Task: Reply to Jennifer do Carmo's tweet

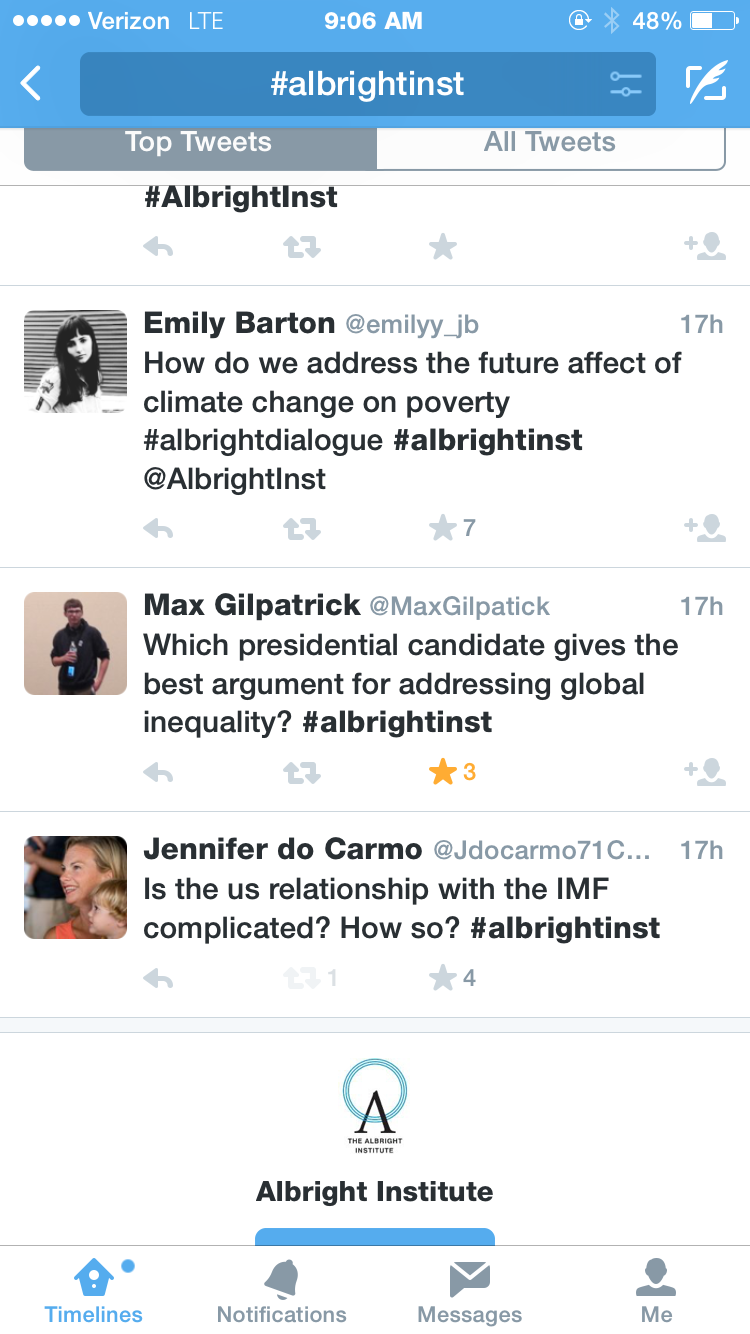Action: (x=158, y=978)
